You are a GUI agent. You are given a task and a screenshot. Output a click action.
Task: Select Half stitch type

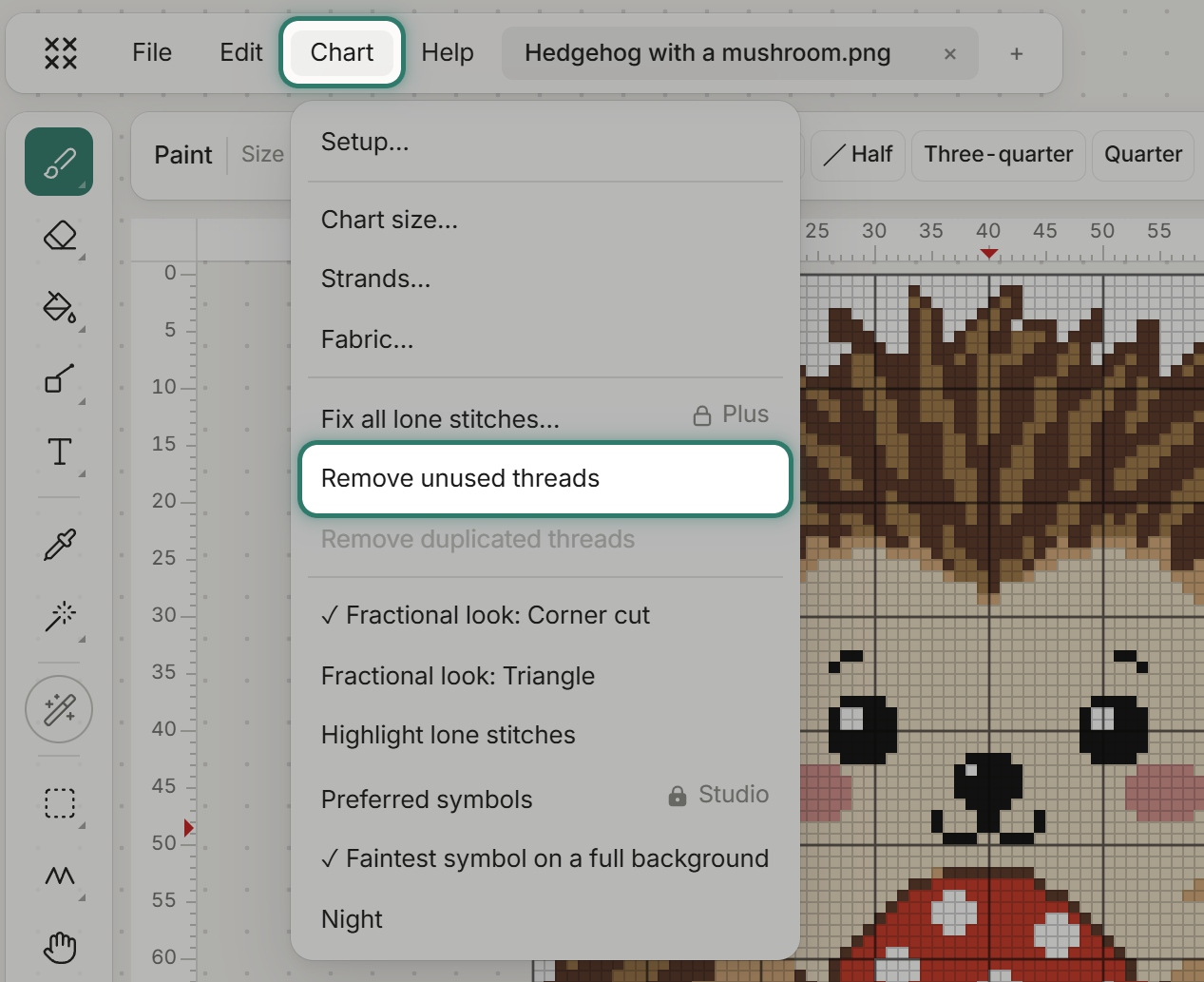[x=857, y=155]
